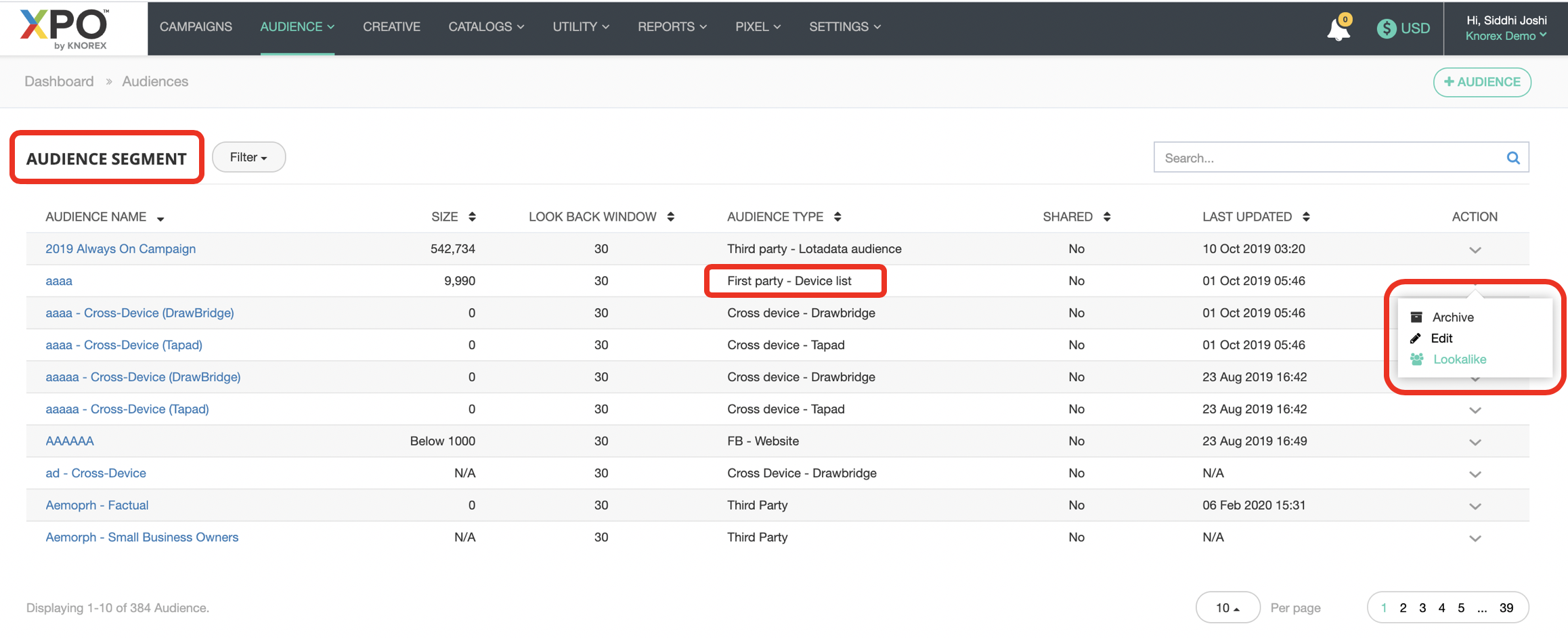Open the per page count dropdown

tap(1227, 608)
